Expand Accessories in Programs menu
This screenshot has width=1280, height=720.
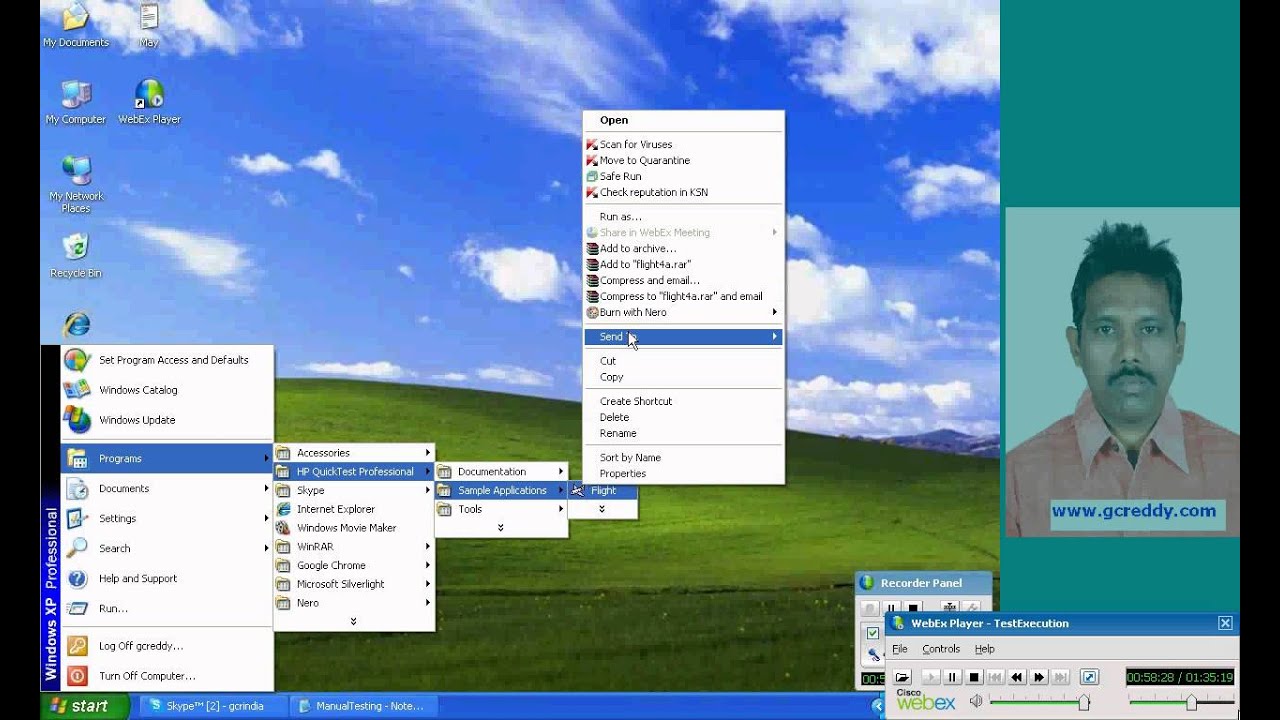pos(354,453)
